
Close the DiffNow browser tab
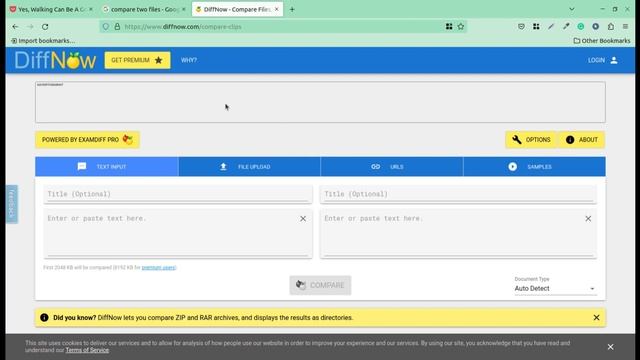pyautogui.click(x=276, y=9)
